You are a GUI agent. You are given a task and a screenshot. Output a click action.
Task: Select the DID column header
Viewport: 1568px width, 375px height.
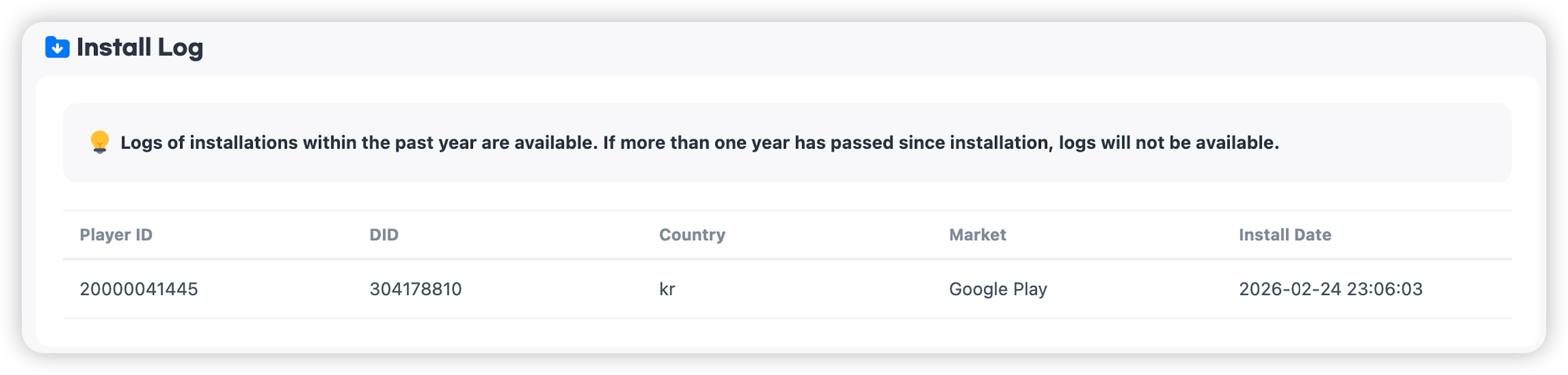click(383, 235)
